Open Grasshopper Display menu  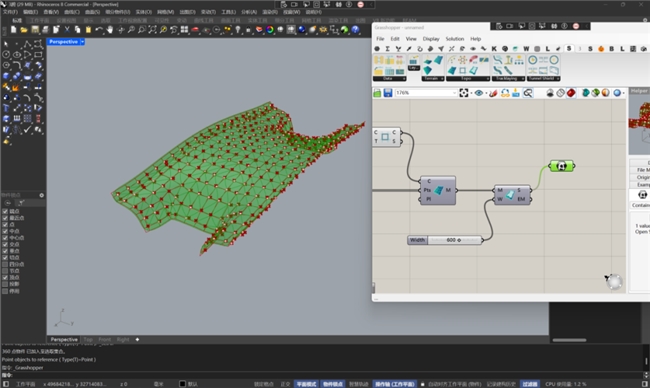tap(431, 39)
